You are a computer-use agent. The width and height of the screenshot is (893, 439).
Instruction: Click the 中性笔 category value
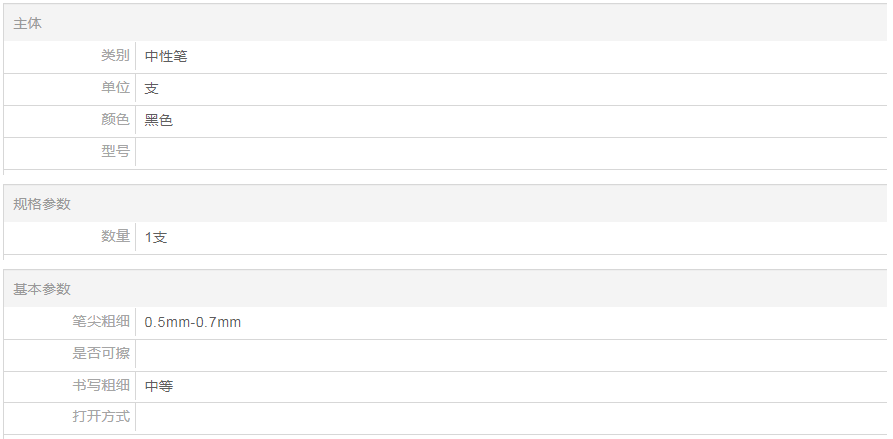166,57
